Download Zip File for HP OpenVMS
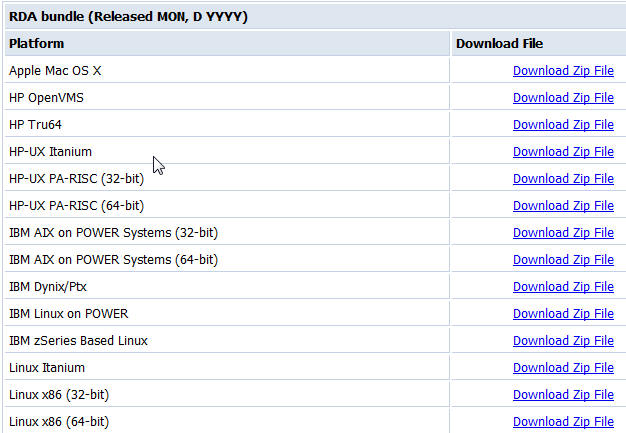626x433 pixels. coord(563,98)
